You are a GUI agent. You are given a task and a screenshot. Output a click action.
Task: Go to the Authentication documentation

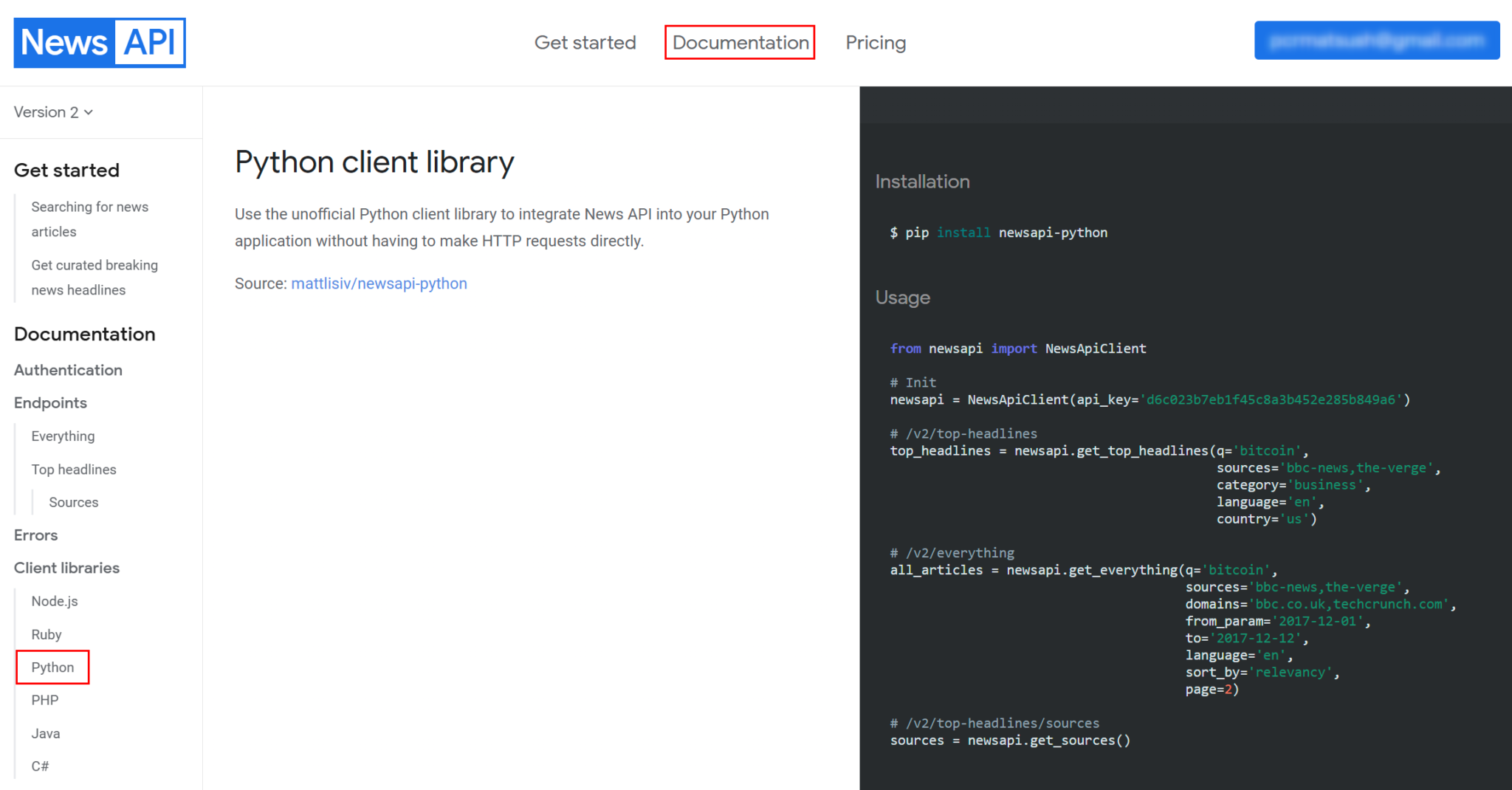coord(68,370)
